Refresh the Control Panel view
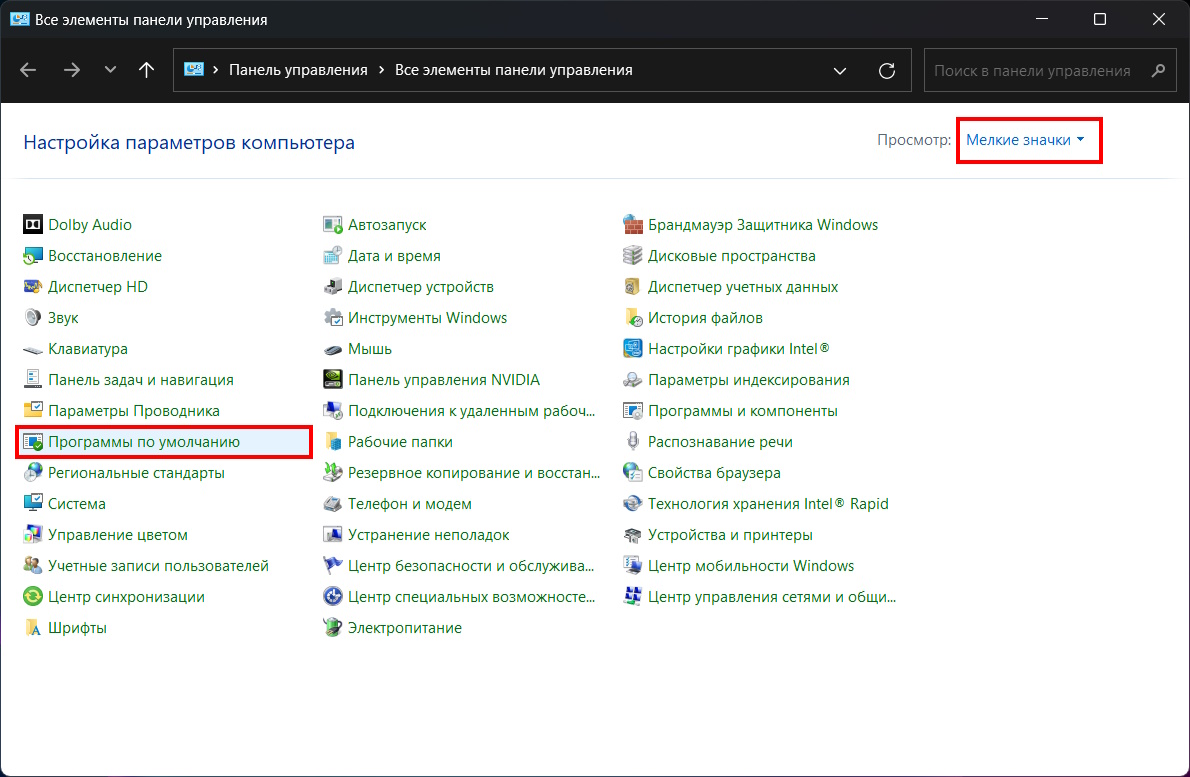 [x=886, y=71]
